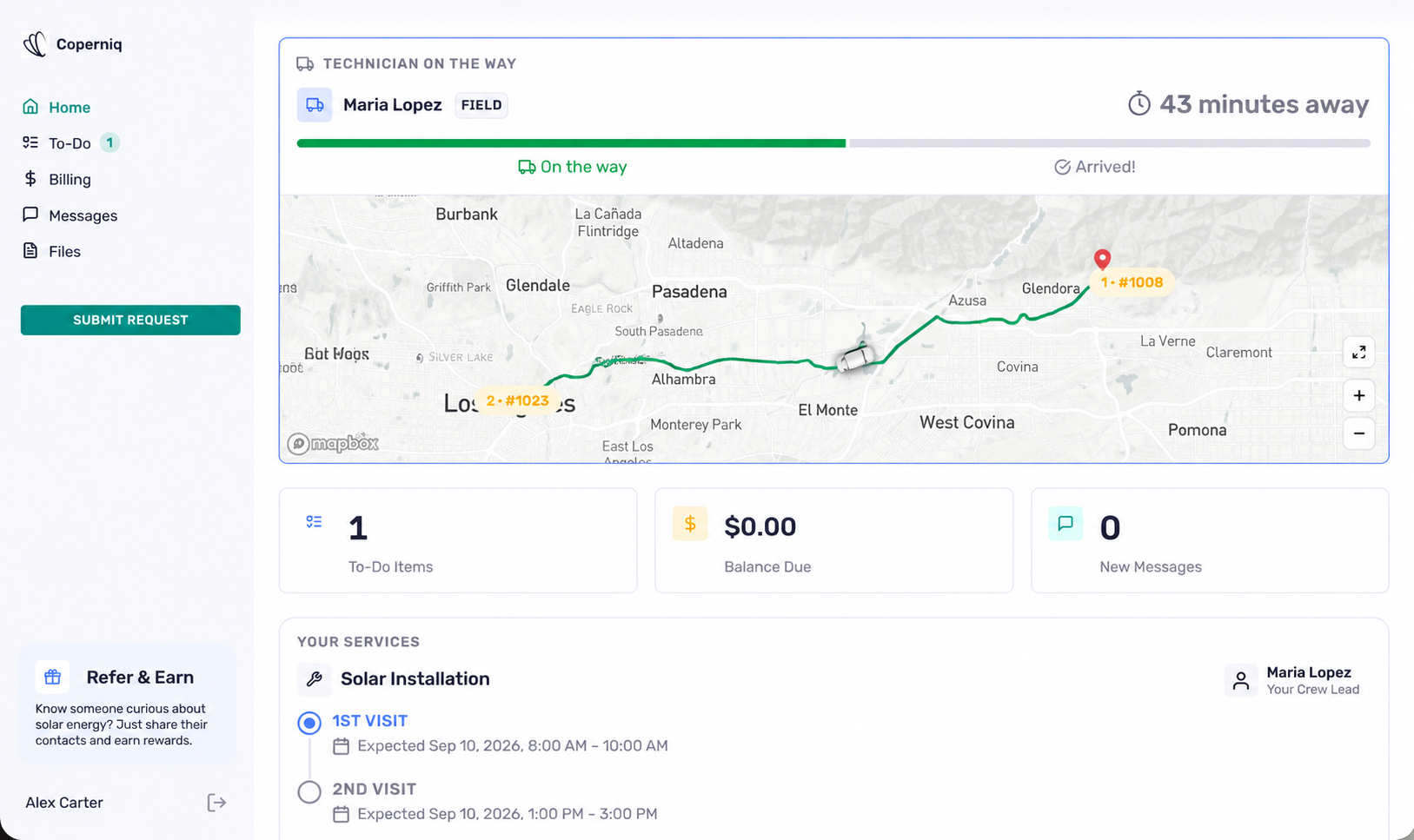1414x840 pixels.
Task: Click the crew lead person icon
Action: (x=1241, y=680)
